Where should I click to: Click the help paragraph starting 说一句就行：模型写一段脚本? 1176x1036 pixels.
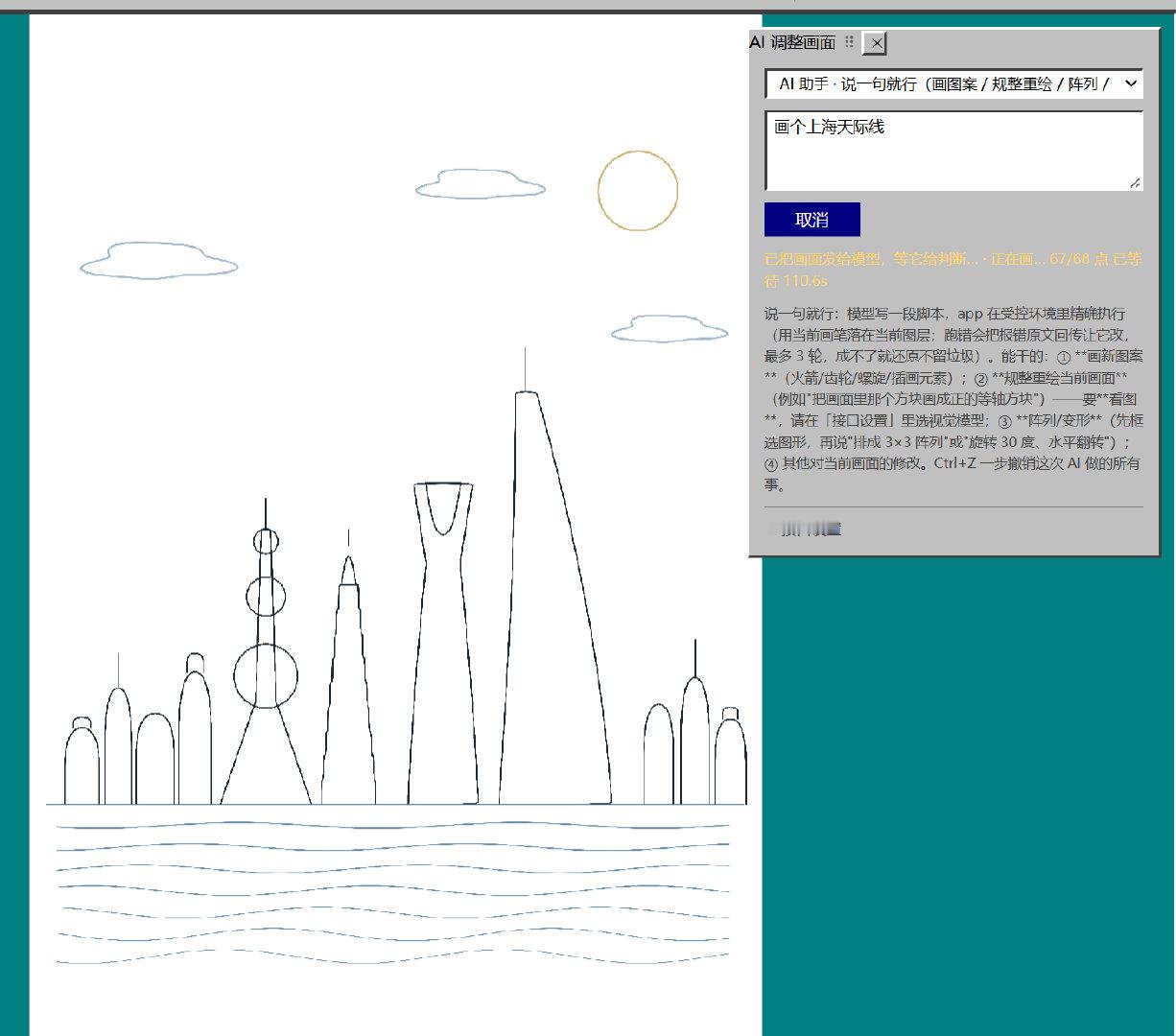pos(954,399)
